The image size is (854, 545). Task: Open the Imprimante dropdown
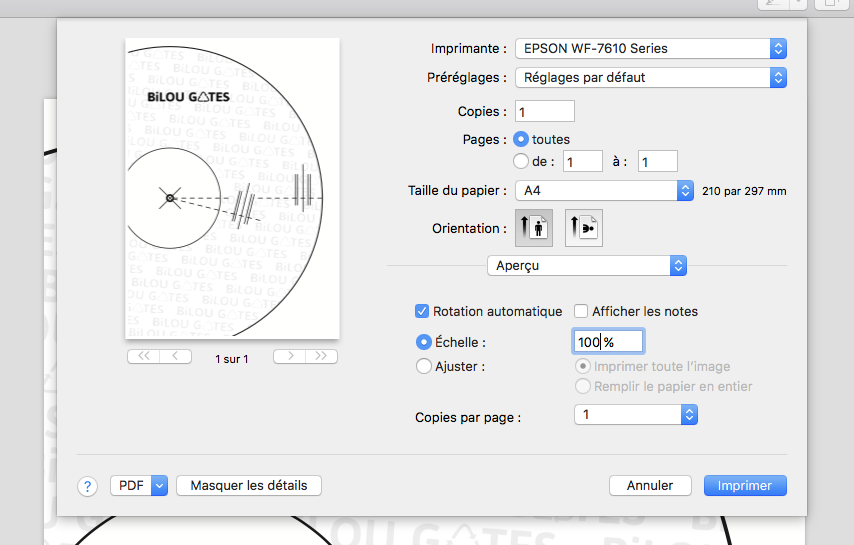pos(650,48)
